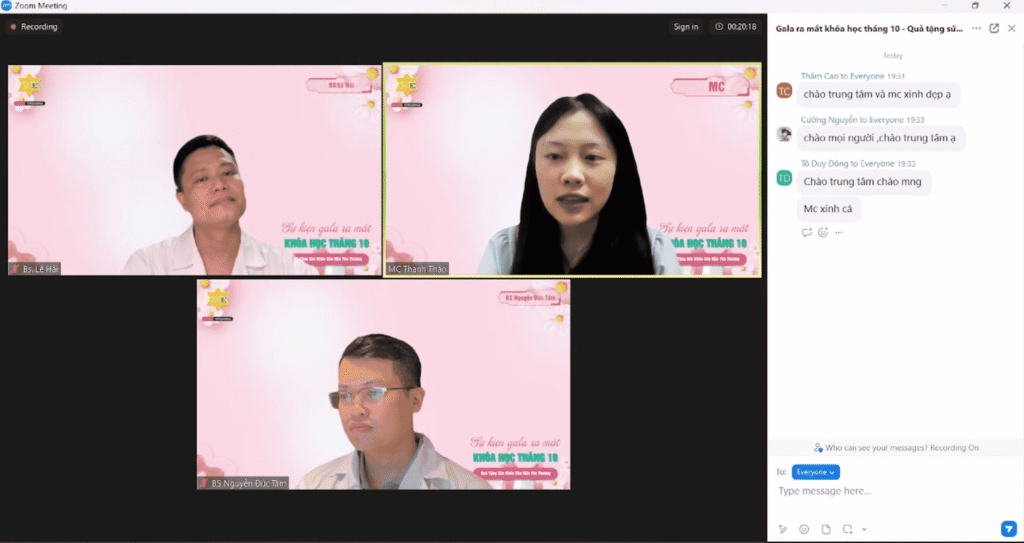Pop out the chat panel
Screen dimensions: 1024x543
click(994, 28)
